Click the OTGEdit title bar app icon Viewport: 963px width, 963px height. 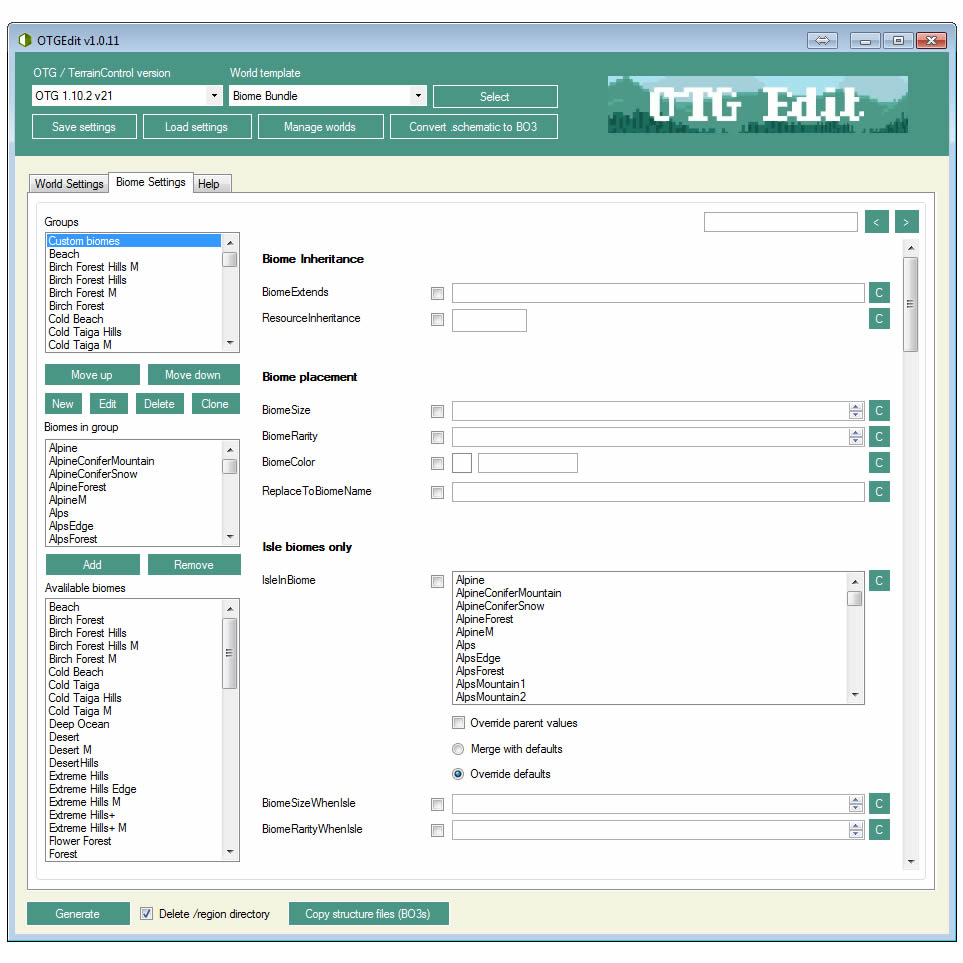coord(24,40)
